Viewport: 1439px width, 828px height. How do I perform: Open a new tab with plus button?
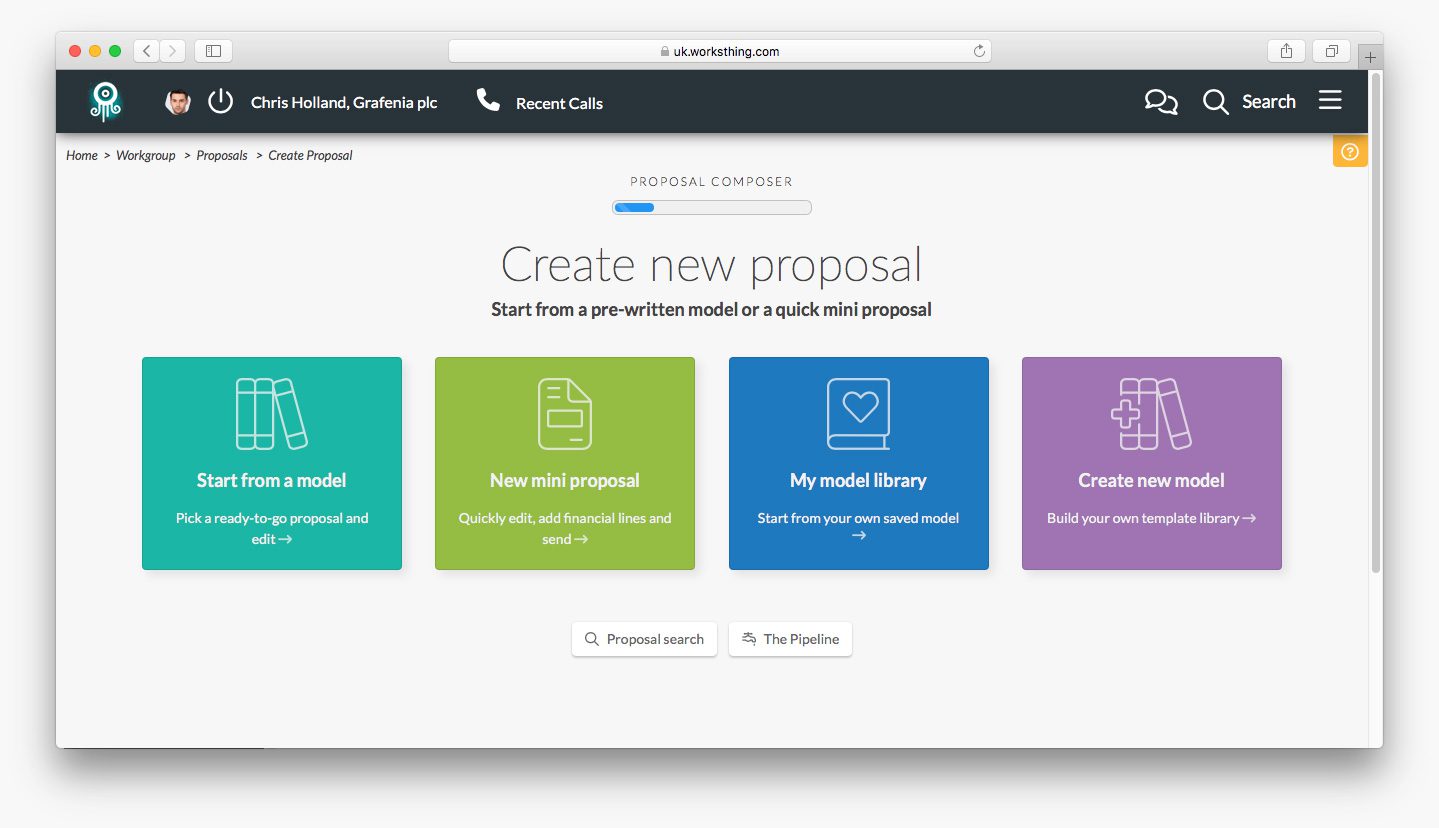1370,57
